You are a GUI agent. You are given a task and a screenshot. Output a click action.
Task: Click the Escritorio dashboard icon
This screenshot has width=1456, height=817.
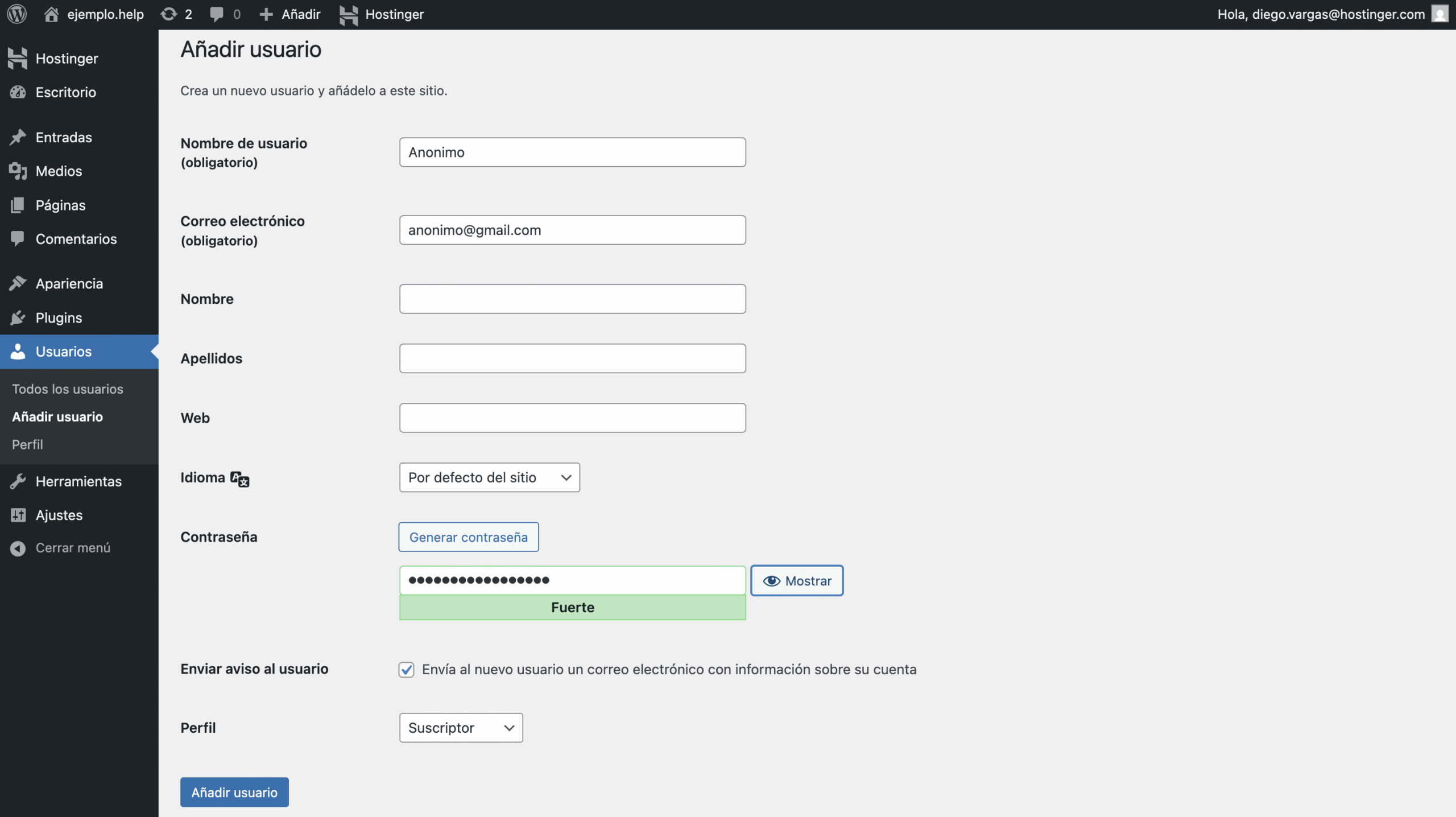click(x=18, y=92)
